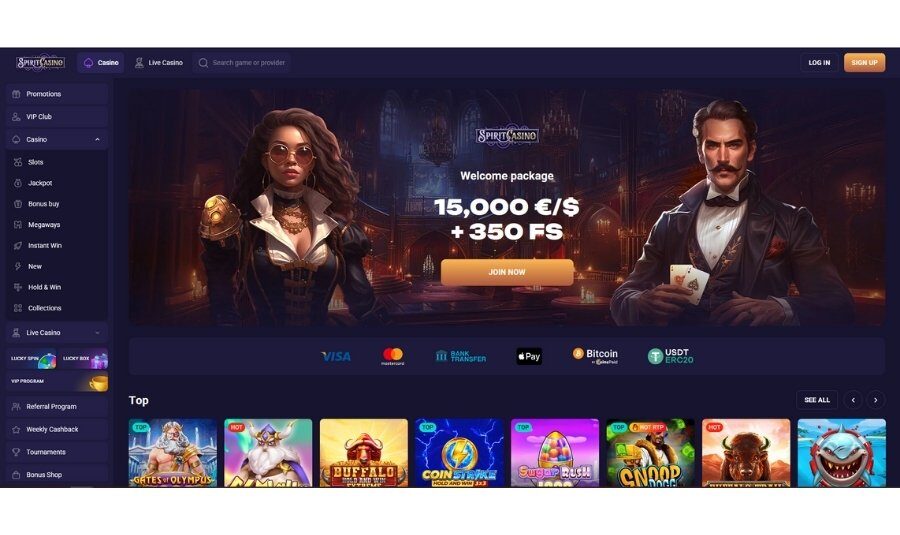The image size is (900, 535).
Task: Open the Lucky Spin wheel banner
Action: pyautogui.click(x=33, y=359)
